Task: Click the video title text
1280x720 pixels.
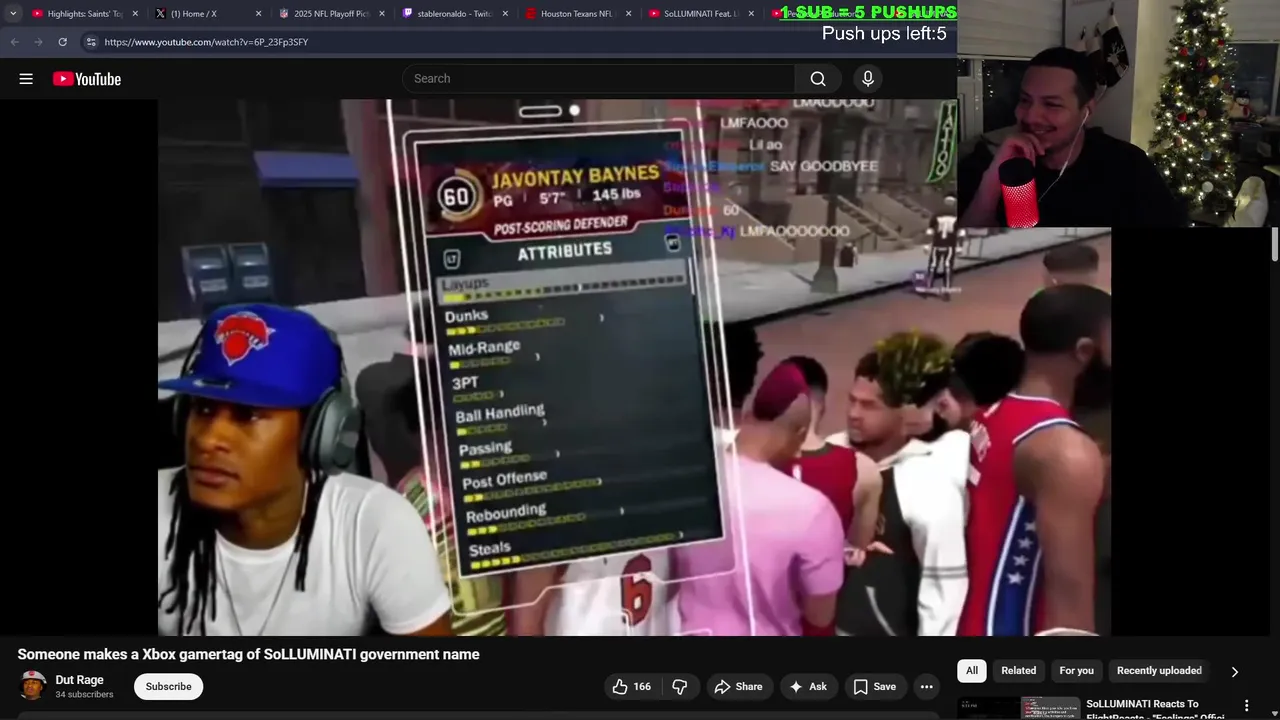Action: tap(248, 654)
